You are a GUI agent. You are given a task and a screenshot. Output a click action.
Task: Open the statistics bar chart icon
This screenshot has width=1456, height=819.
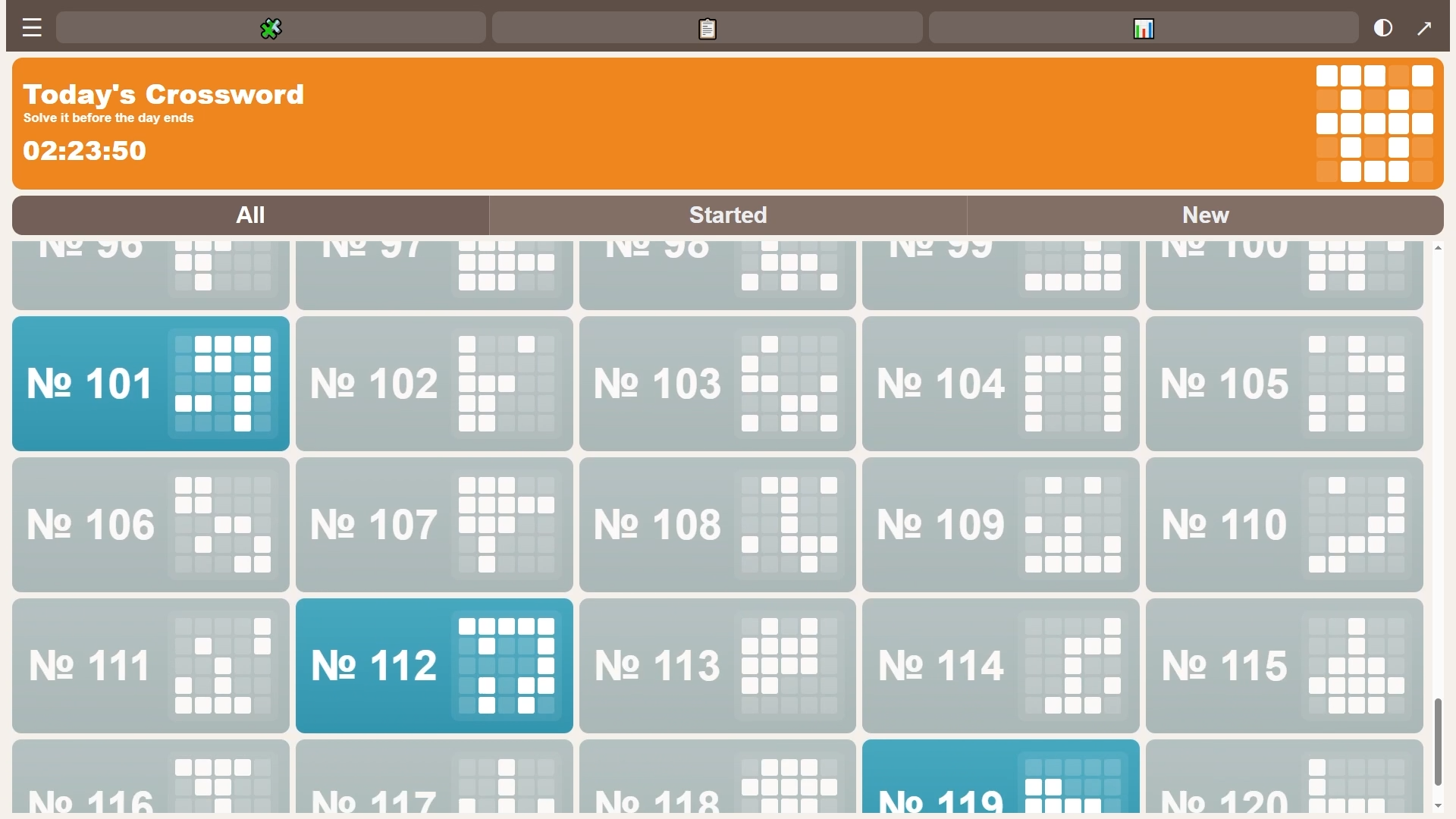click(x=1144, y=28)
